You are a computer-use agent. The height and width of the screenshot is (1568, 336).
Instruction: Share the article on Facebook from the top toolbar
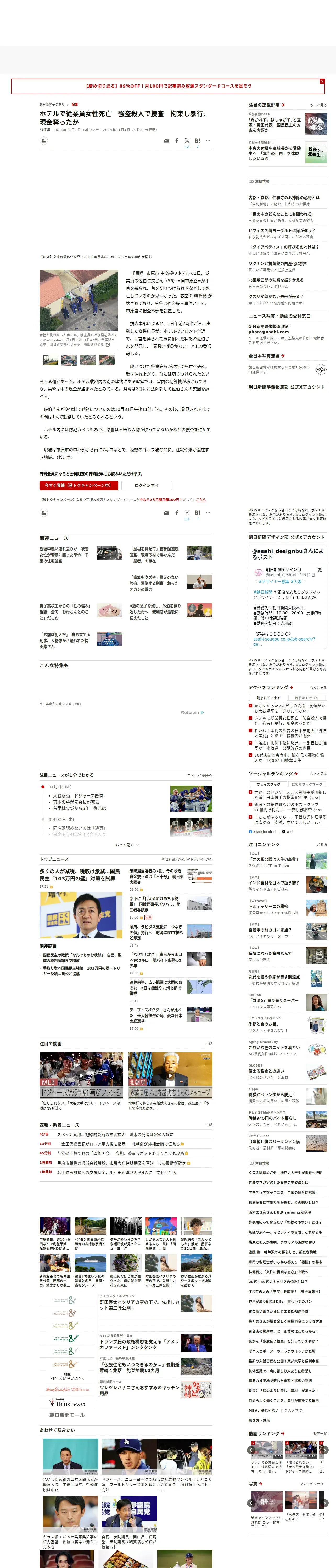[x=177, y=141]
